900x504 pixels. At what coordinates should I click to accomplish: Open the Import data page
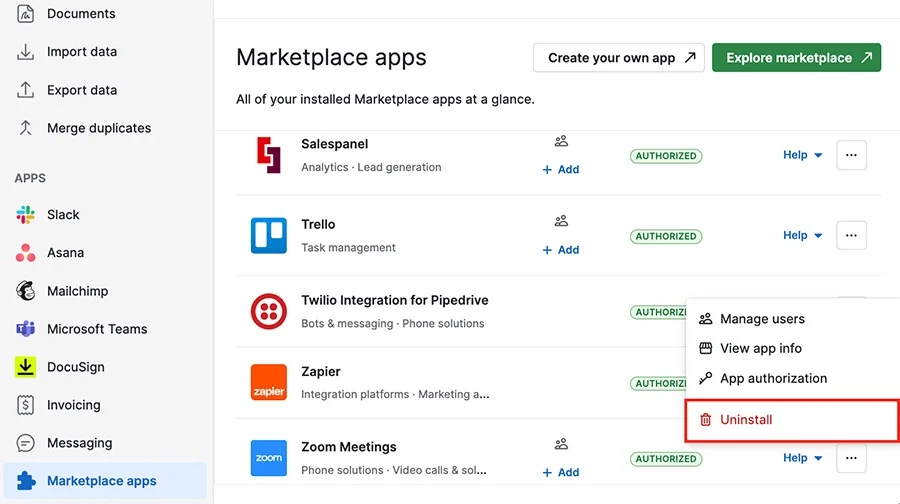(67, 52)
